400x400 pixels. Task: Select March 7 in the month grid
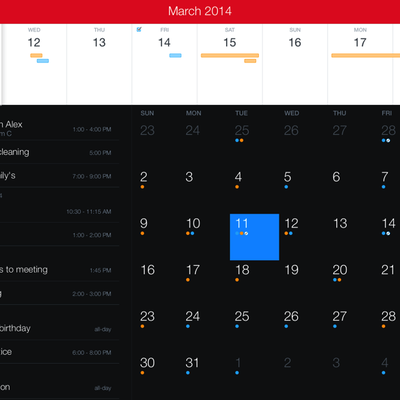pyautogui.click(x=385, y=177)
